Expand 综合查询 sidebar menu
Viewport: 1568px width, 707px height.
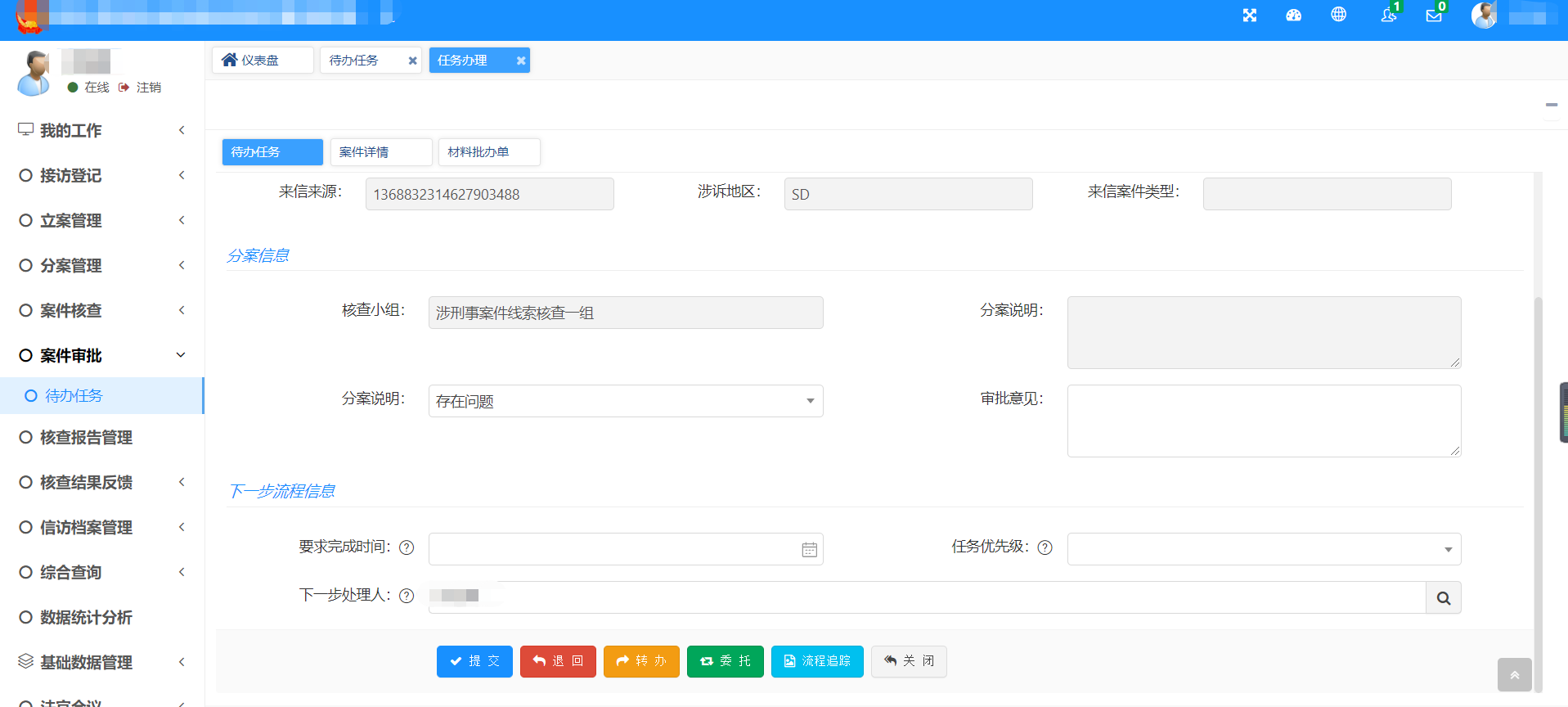[101, 572]
